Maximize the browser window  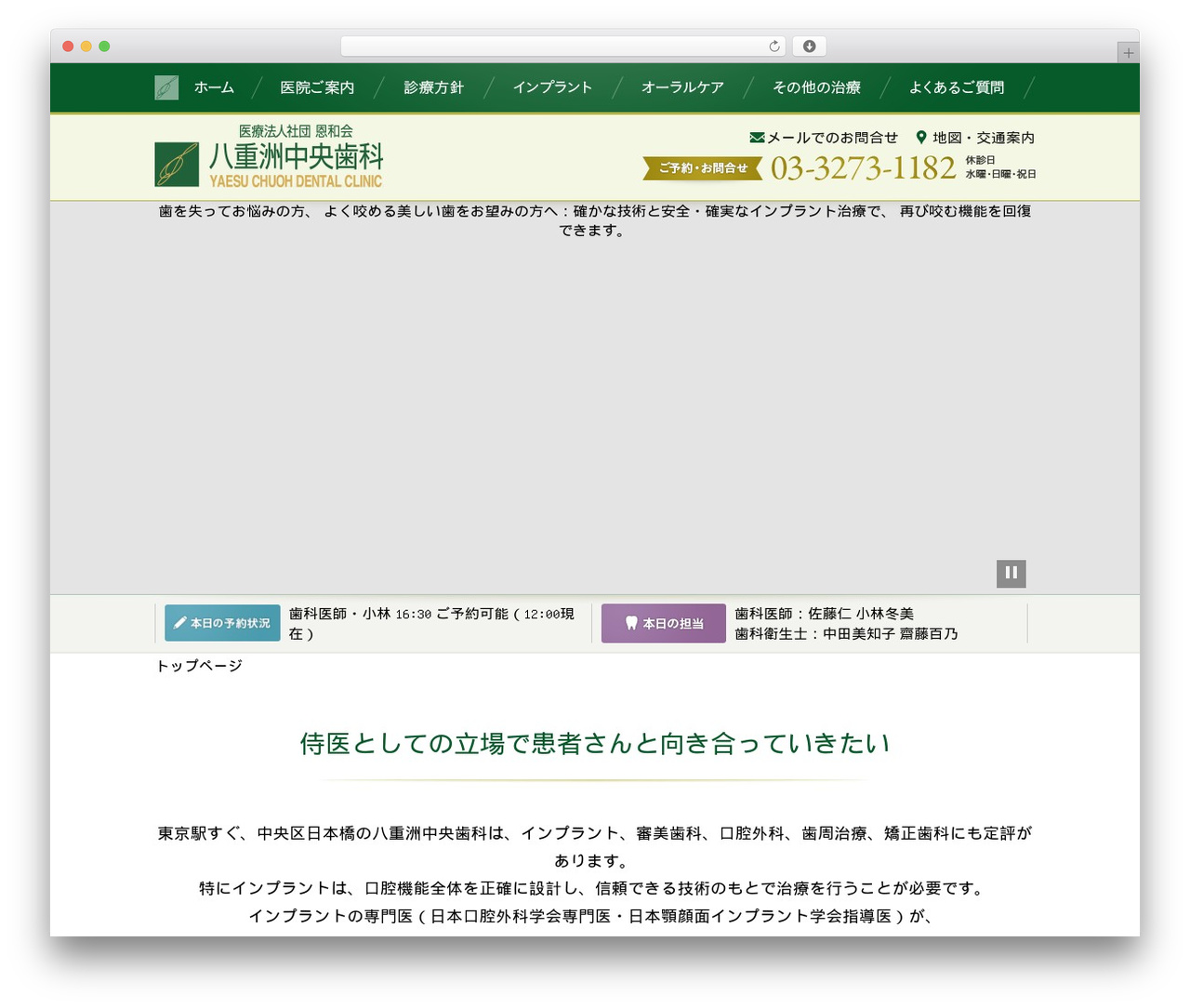[104, 46]
